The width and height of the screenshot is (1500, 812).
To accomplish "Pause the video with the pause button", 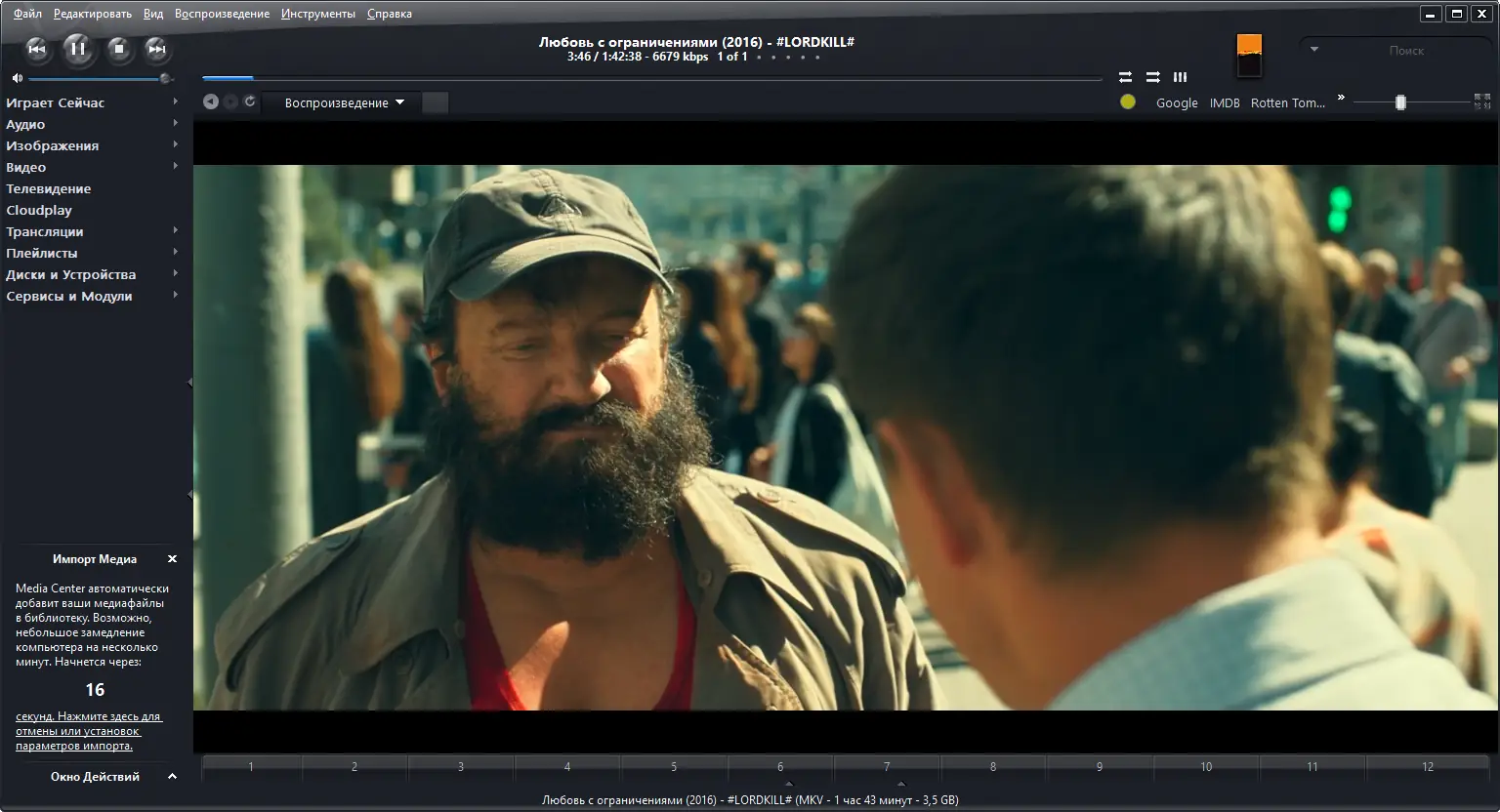I will pos(78,49).
